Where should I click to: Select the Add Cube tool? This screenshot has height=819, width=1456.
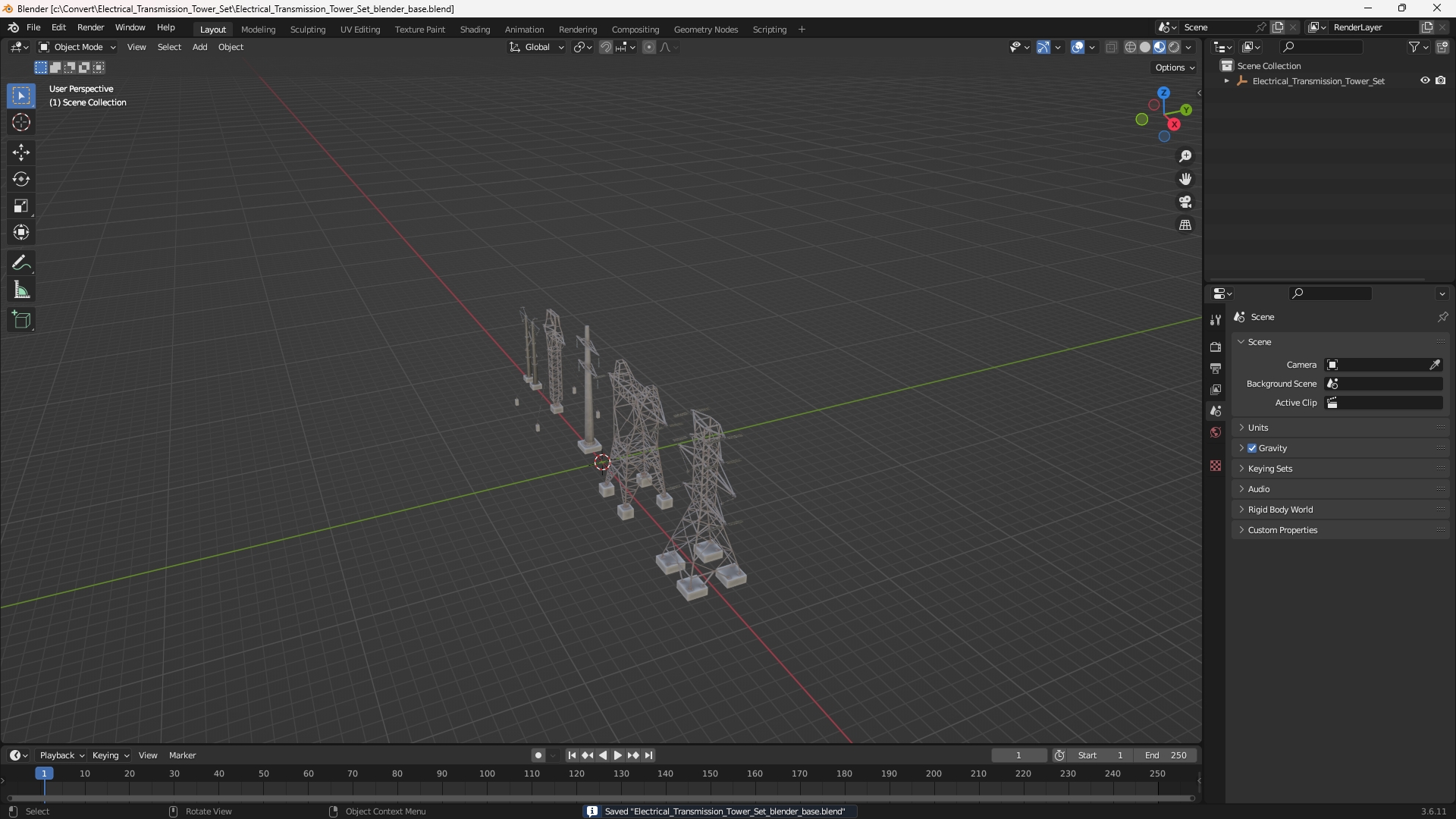tap(21, 320)
